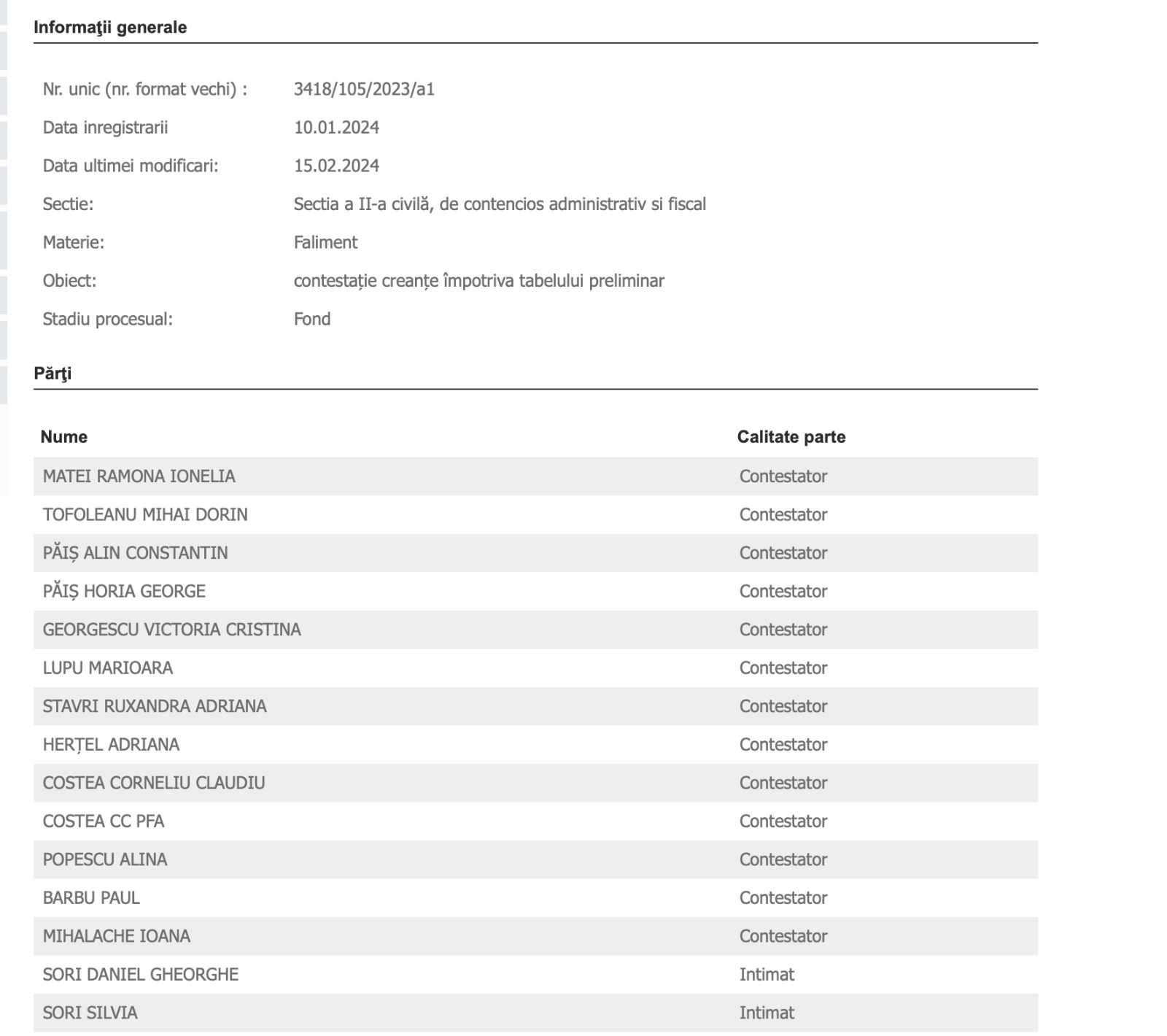The image size is (1167, 1036).
Task: Click the Nume column header
Action: pos(64,437)
